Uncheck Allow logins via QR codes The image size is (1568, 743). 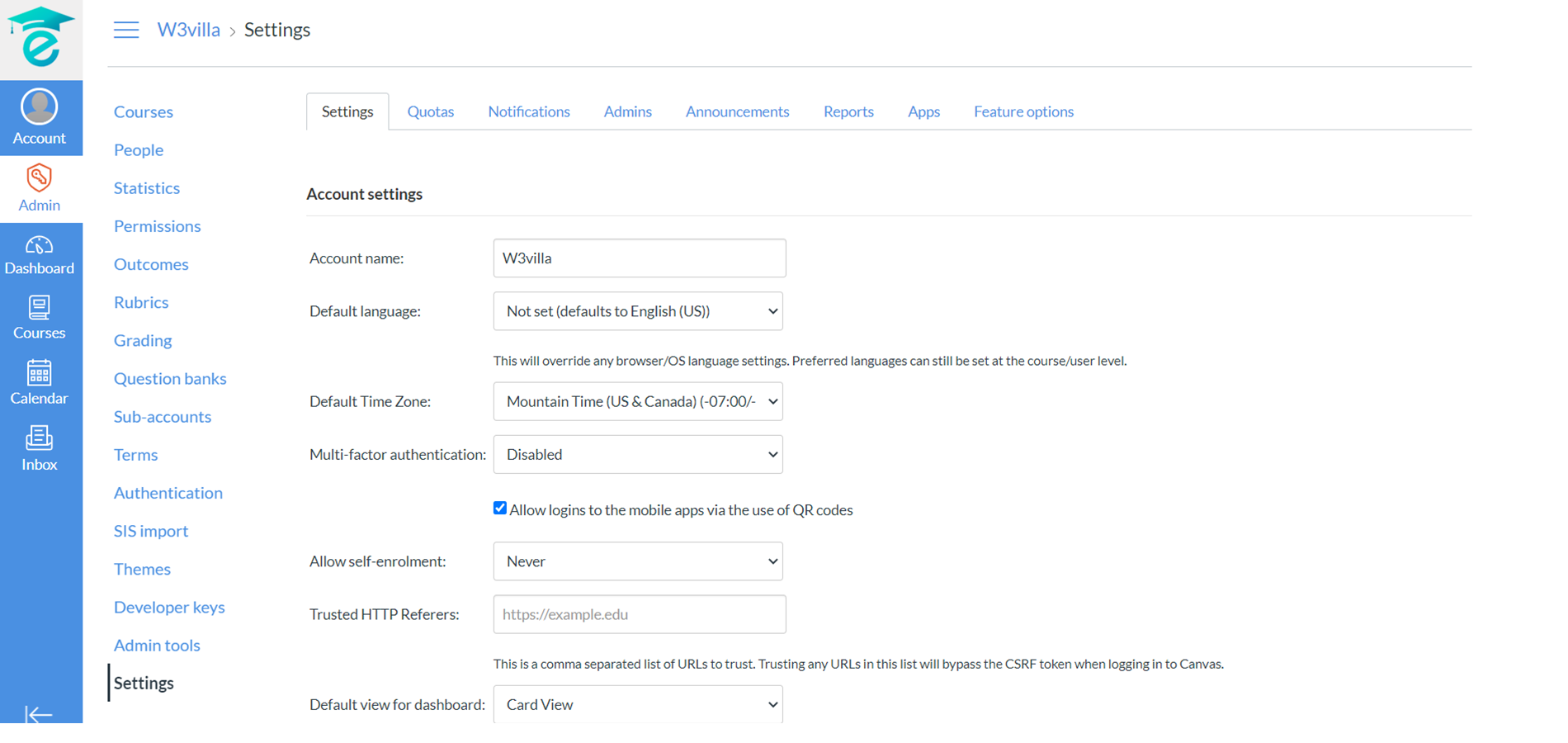tap(500, 509)
